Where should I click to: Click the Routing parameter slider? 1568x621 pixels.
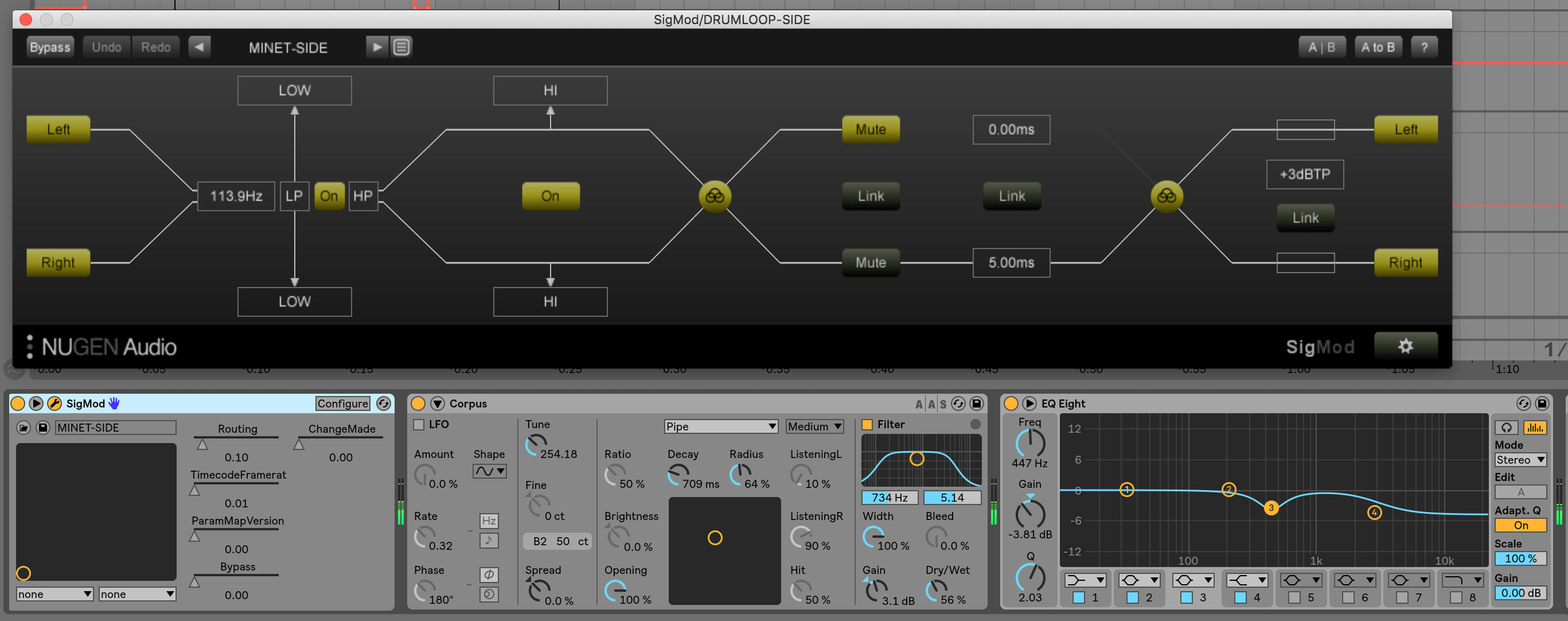click(x=236, y=443)
